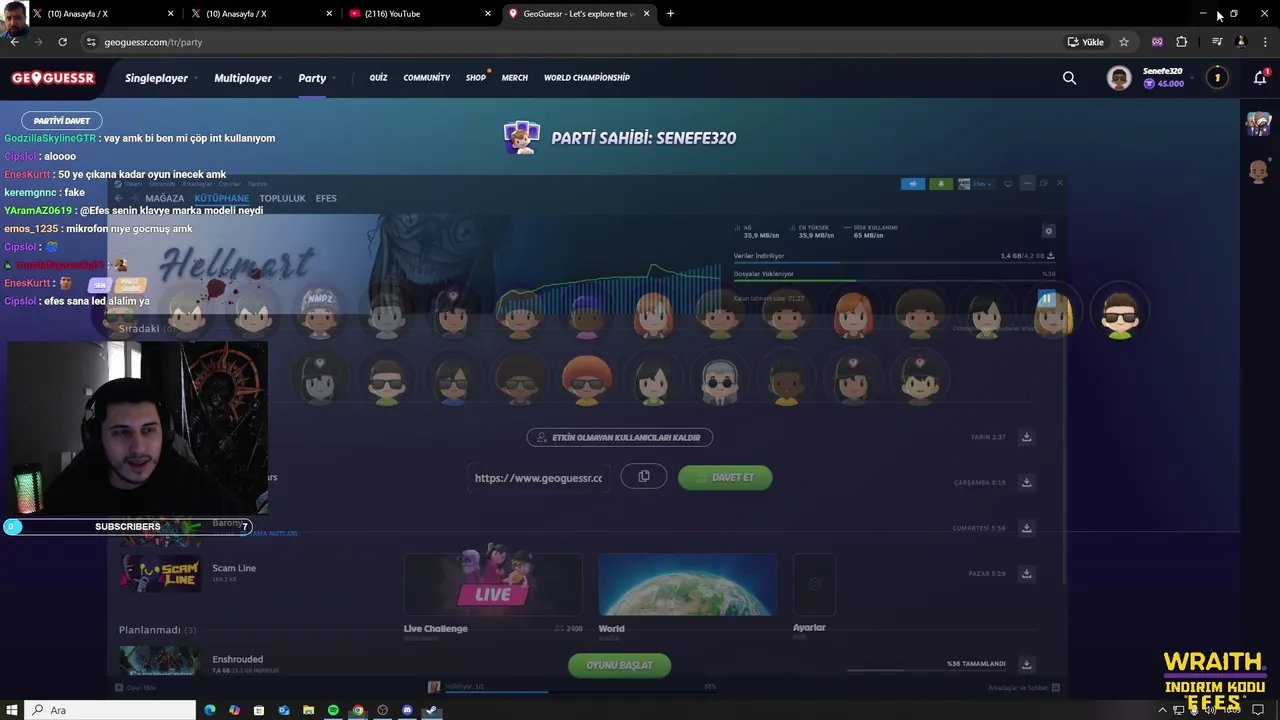Click the green Davet Et button

(x=725, y=477)
